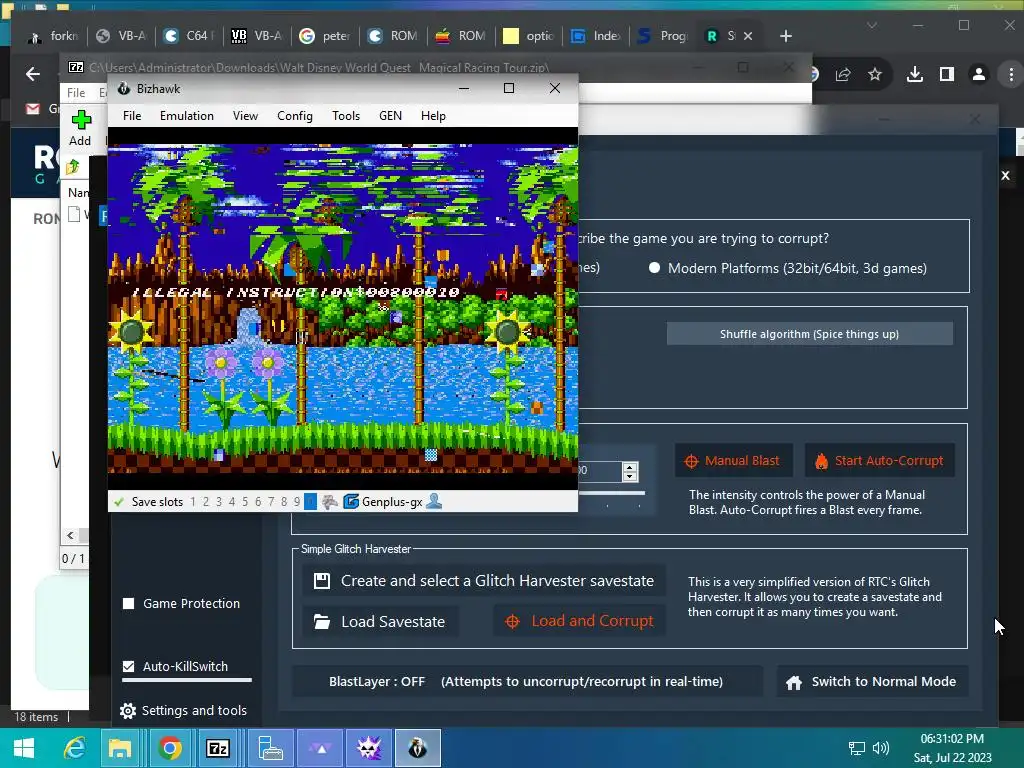This screenshot has width=1024, height=768.
Task: Select save slot 1 in Bizhawk
Action: [x=193, y=502]
